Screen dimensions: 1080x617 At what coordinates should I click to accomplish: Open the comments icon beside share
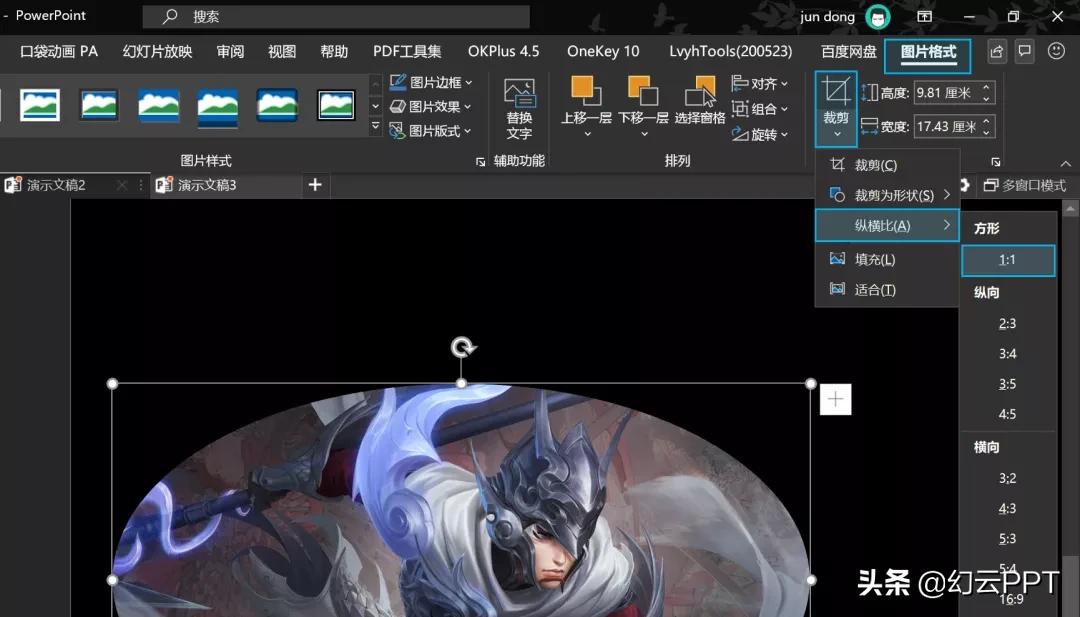[x=1024, y=52]
